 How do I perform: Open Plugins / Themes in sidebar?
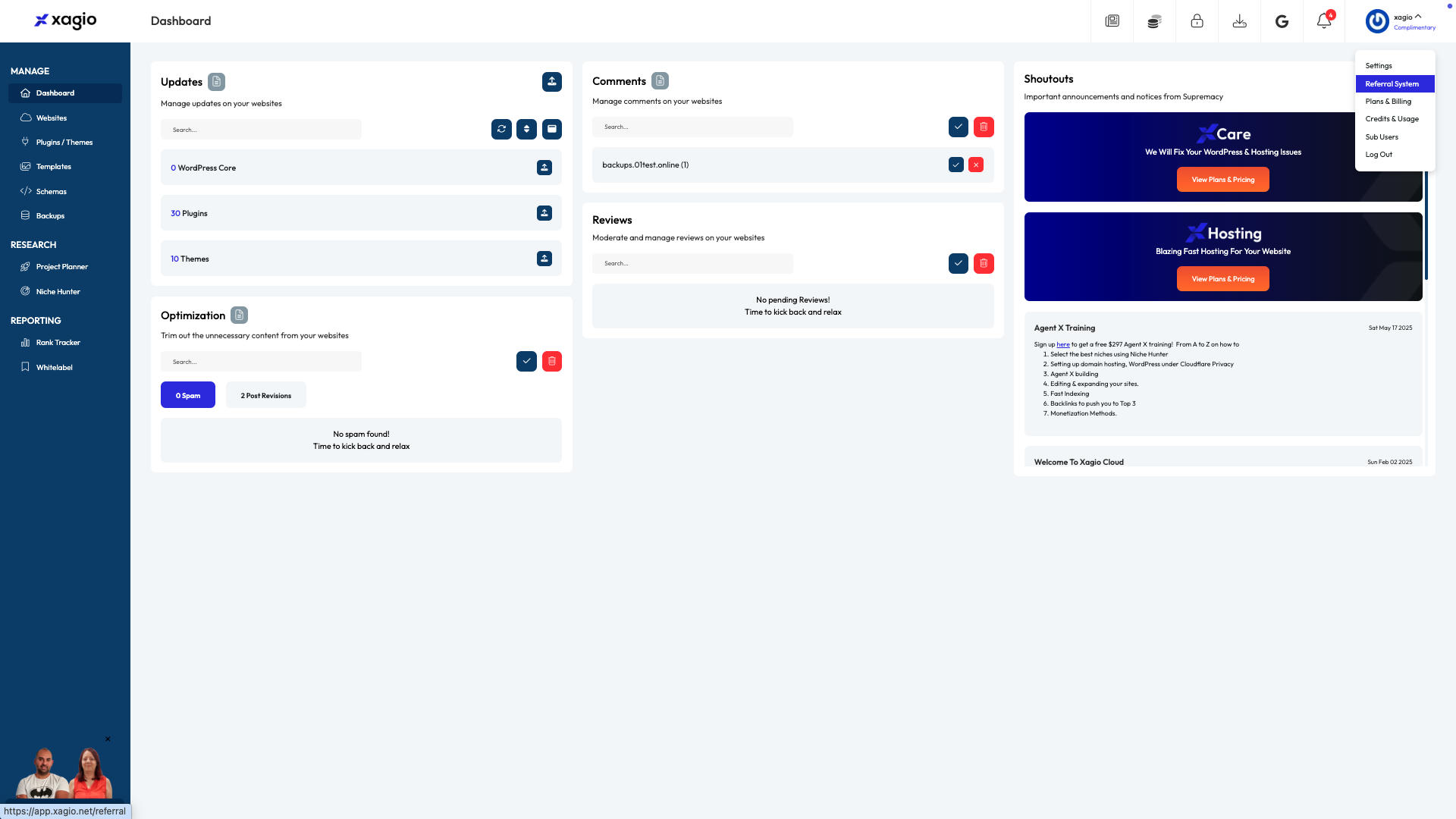coord(65,143)
